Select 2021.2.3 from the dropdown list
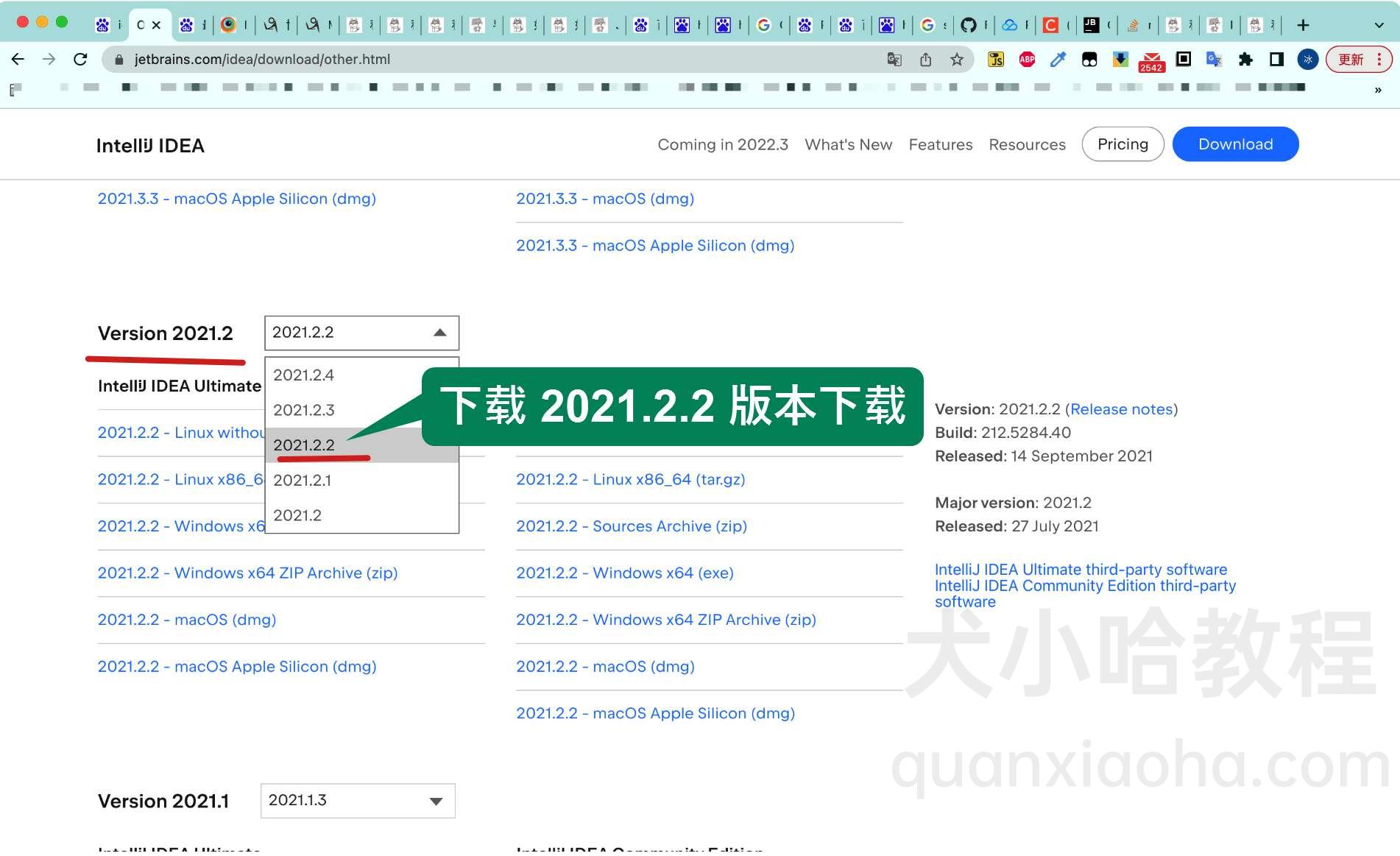The width and height of the screenshot is (1400, 856). (x=361, y=410)
